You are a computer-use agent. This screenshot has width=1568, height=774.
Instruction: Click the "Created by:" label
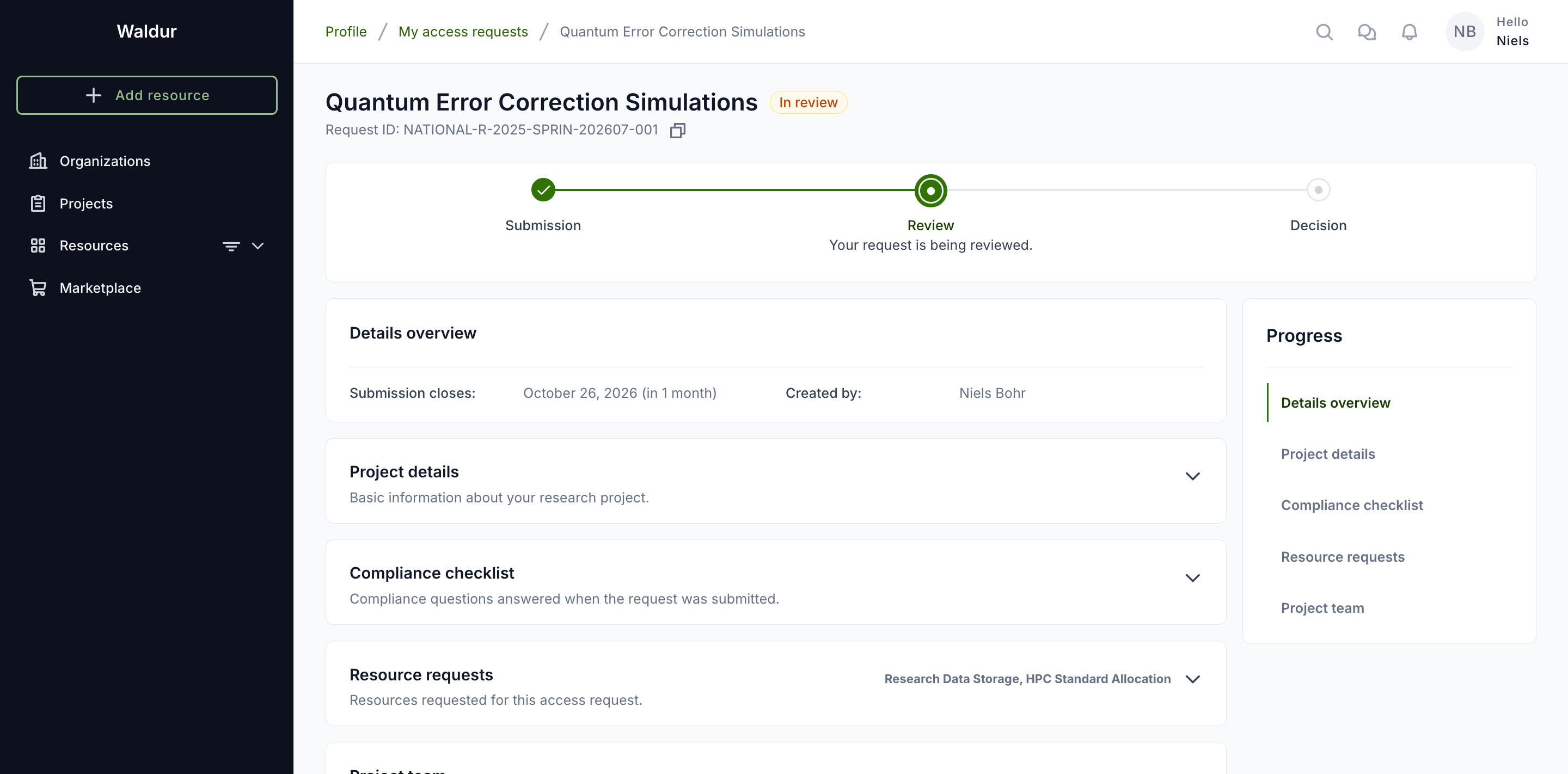(823, 393)
